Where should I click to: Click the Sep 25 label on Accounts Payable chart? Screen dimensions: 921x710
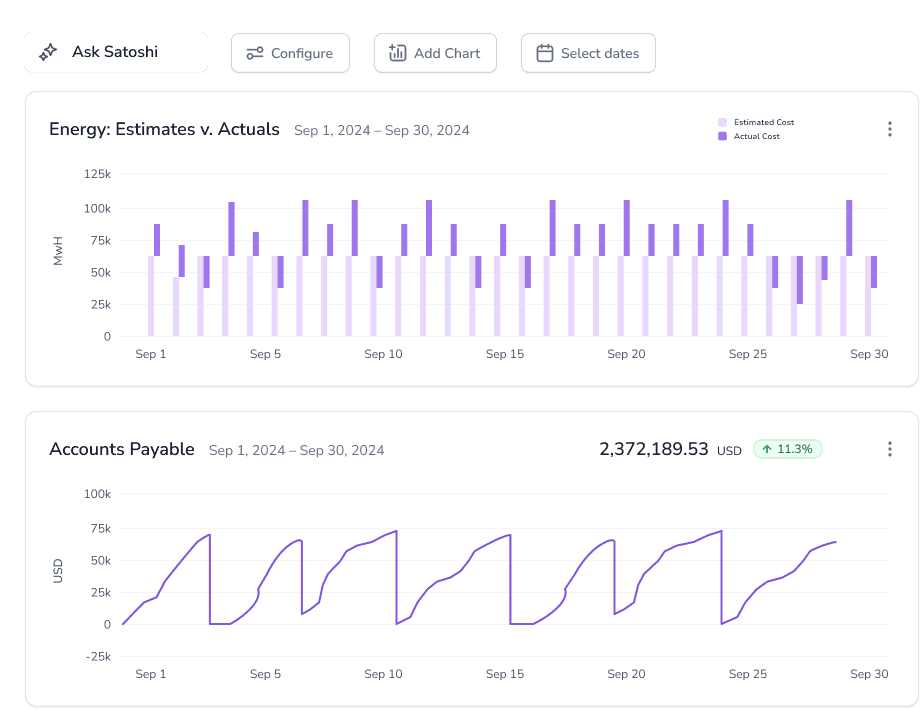coord(748,674)
